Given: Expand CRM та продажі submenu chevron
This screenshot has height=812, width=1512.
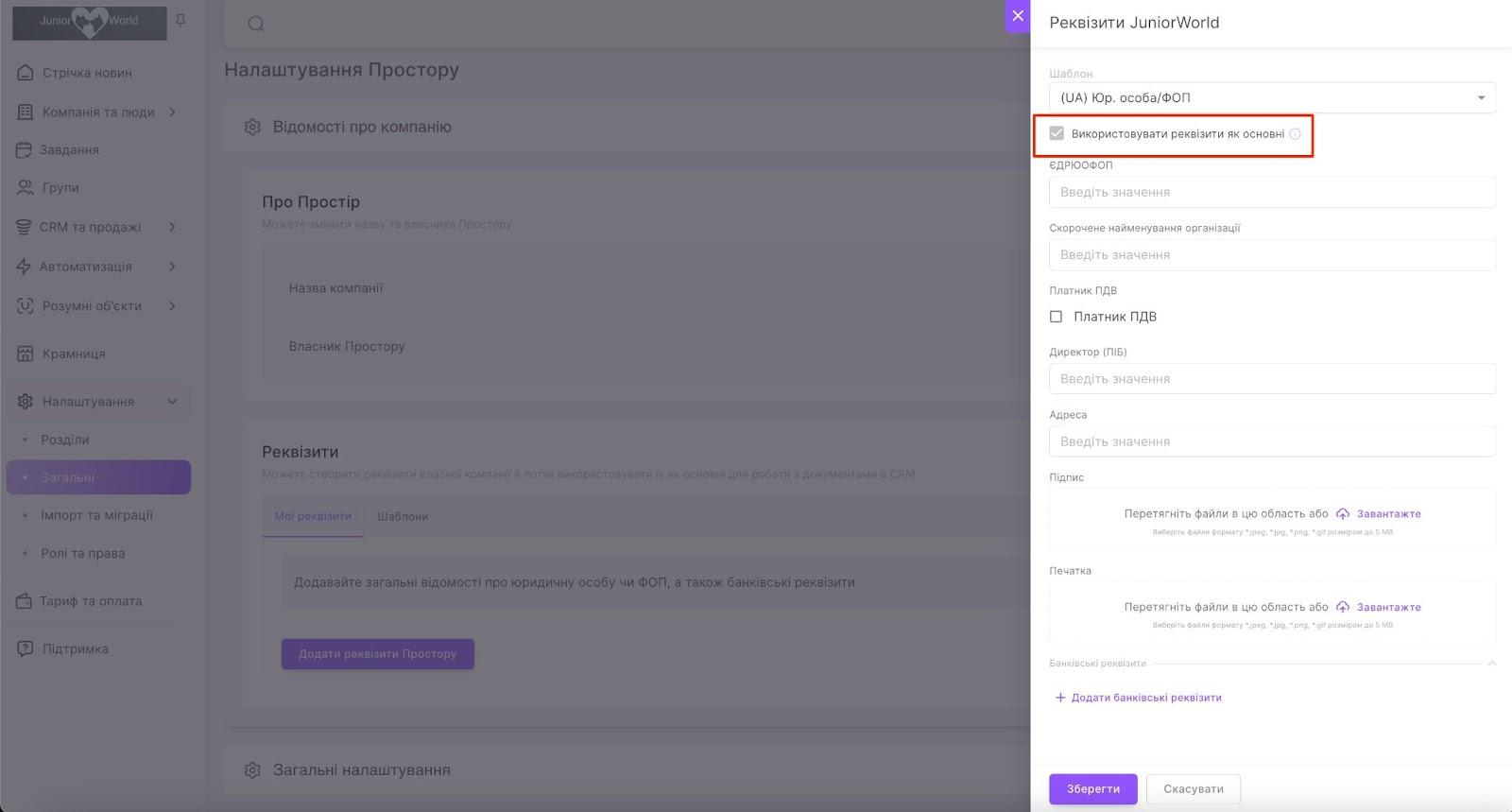Looking at the screenshot, I should click(172, 227).
